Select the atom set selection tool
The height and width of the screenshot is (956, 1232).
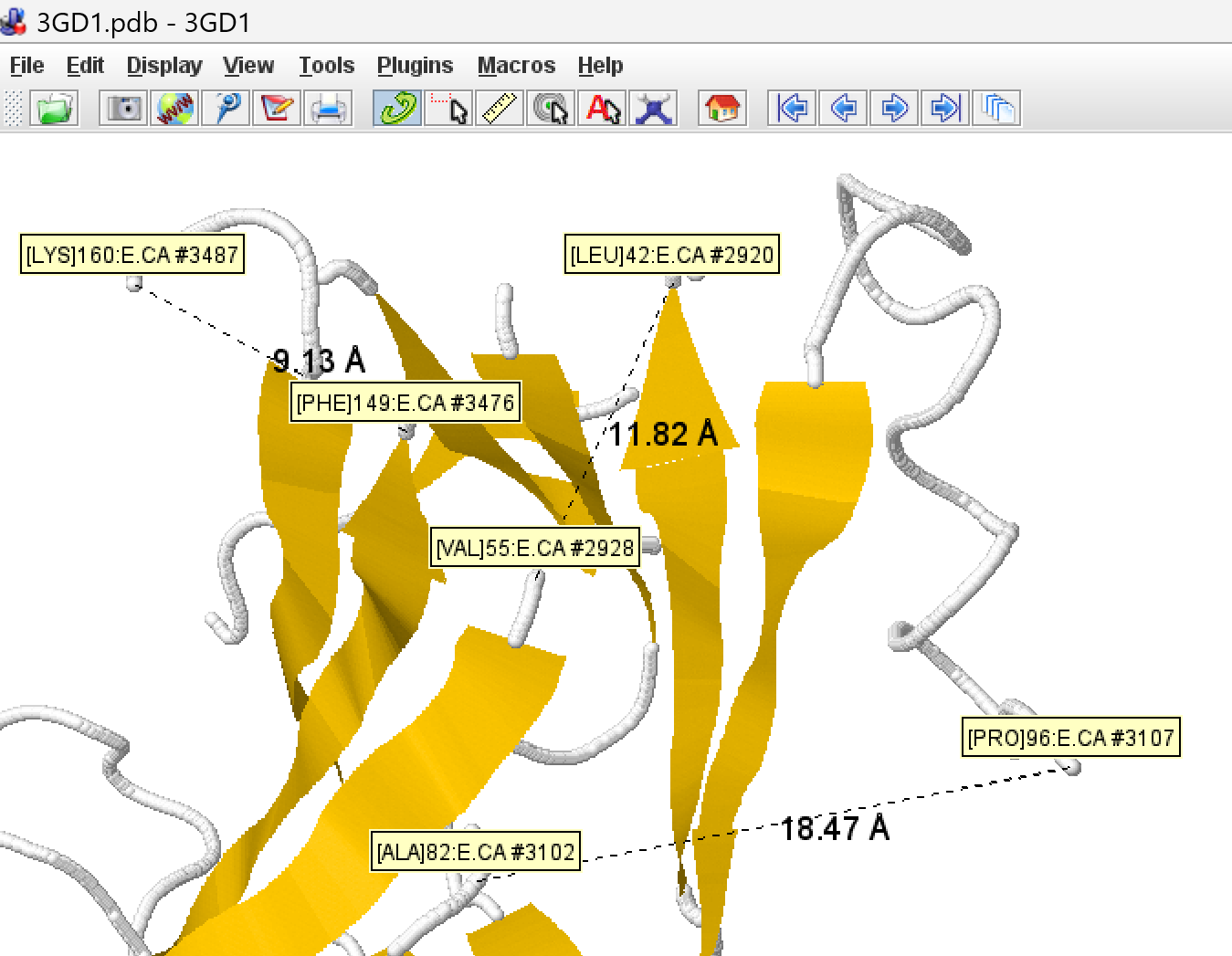click(449, 109)
